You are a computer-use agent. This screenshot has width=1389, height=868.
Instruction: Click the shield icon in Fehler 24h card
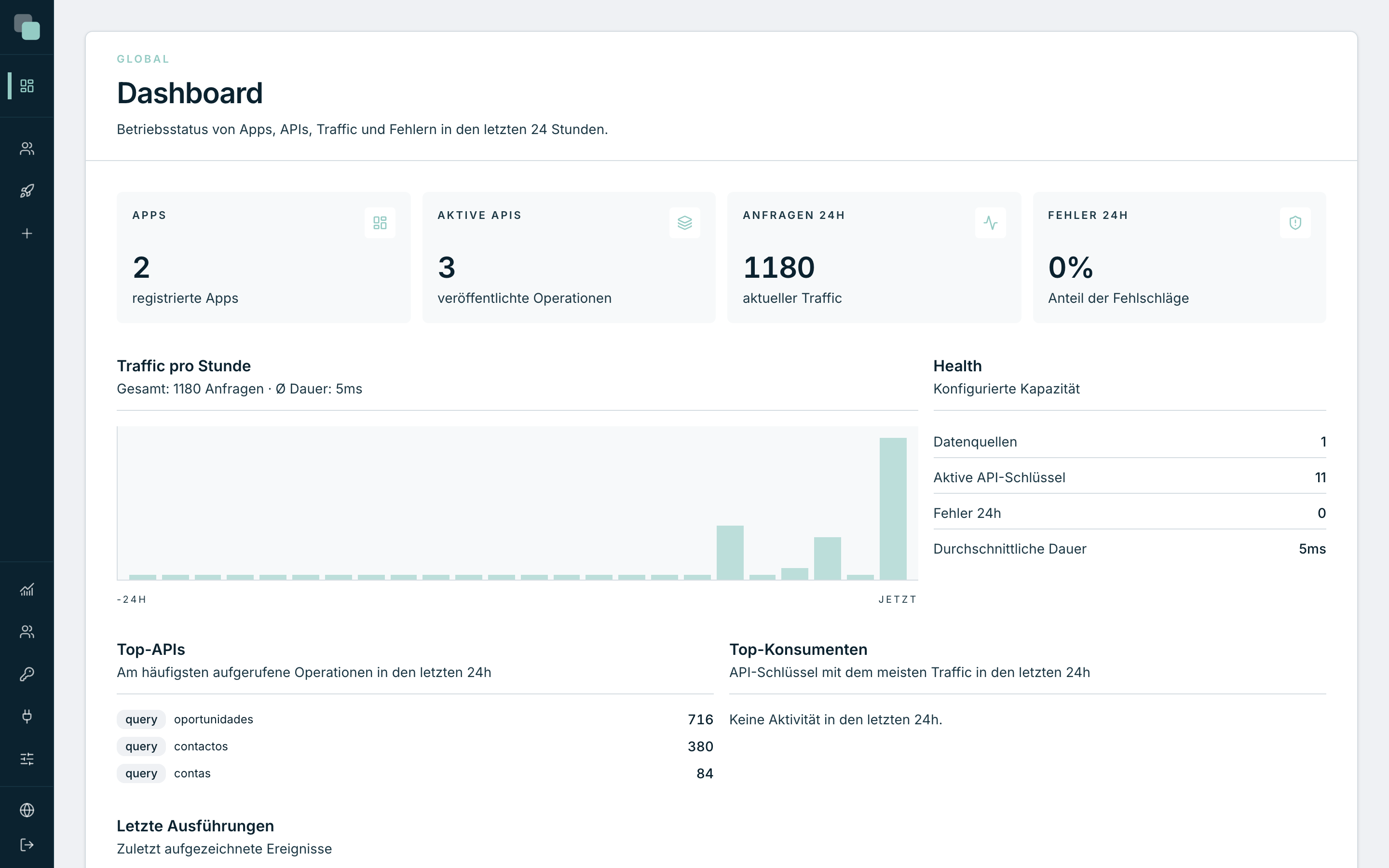tap(1295, 223)
